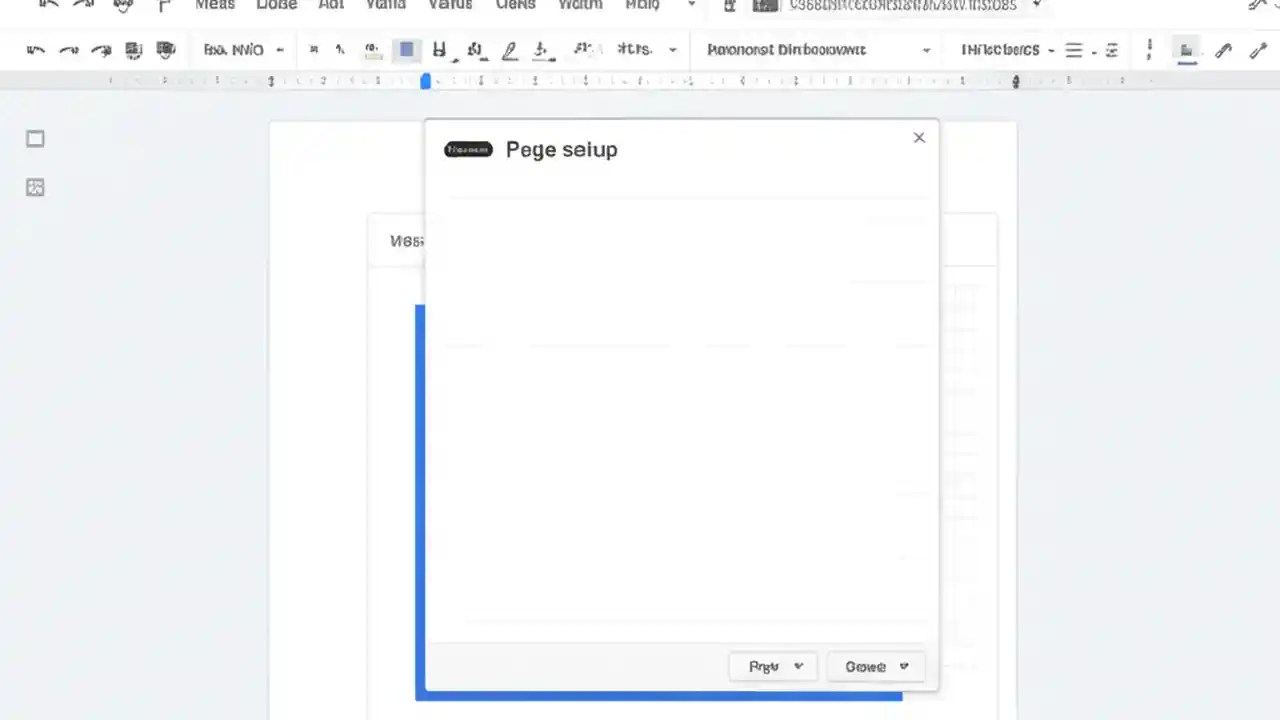This screenshot has width=1280, height=720.
Task: Click the Highlight color icon
Action: click(x=542, y=50)
